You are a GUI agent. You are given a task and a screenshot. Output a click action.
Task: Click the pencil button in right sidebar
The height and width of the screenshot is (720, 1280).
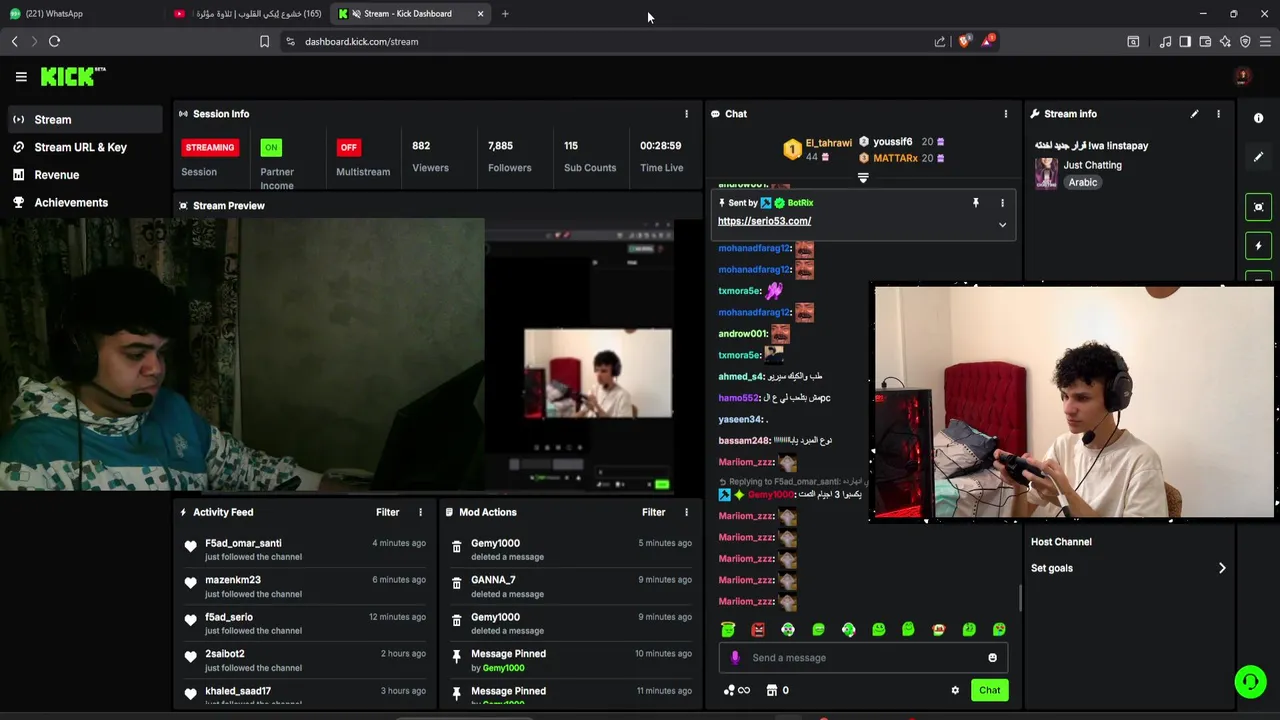[x=1259, y=157]
